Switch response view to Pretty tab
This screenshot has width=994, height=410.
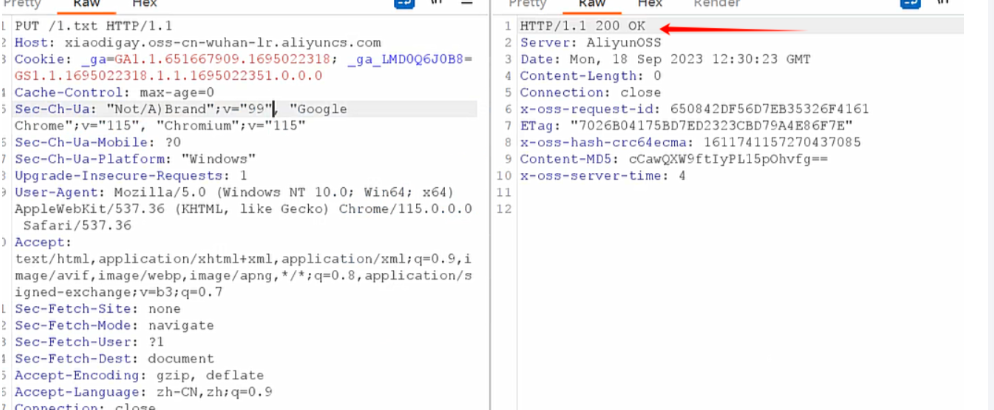pyautogui.click(x=528, y=4)
